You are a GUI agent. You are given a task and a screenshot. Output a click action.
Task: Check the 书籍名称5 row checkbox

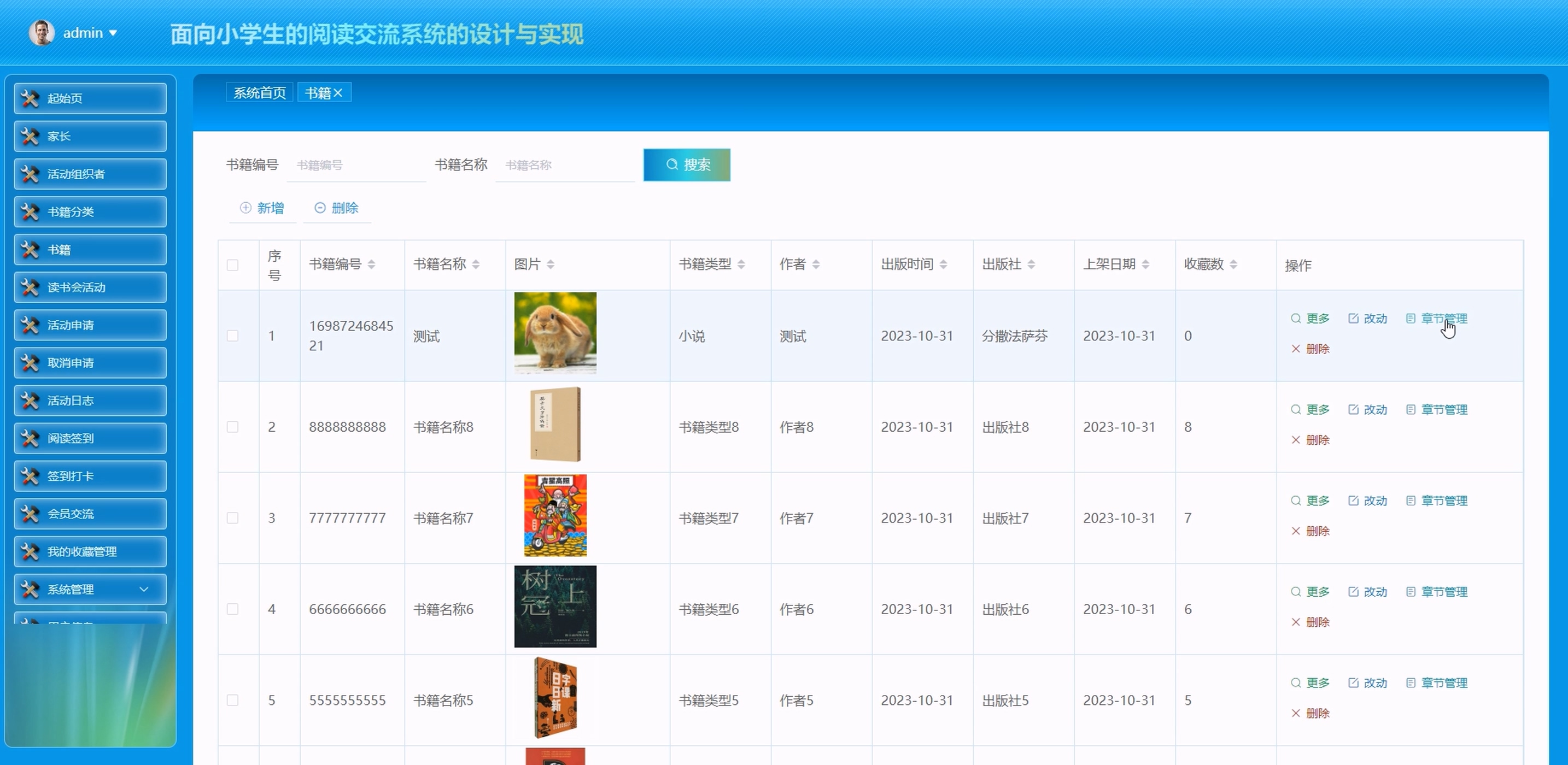click(232, 701)
